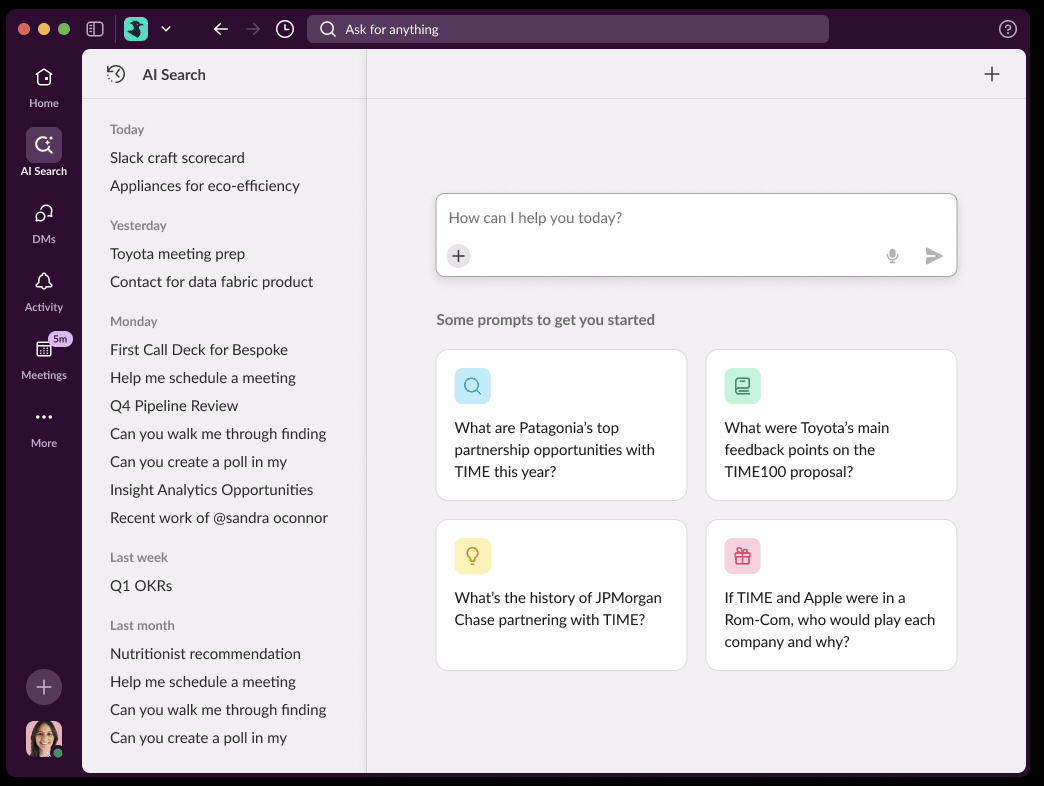The image size is (1044, 786).
Task: Go forward with the right arrow
Action: tap(253, 29)
